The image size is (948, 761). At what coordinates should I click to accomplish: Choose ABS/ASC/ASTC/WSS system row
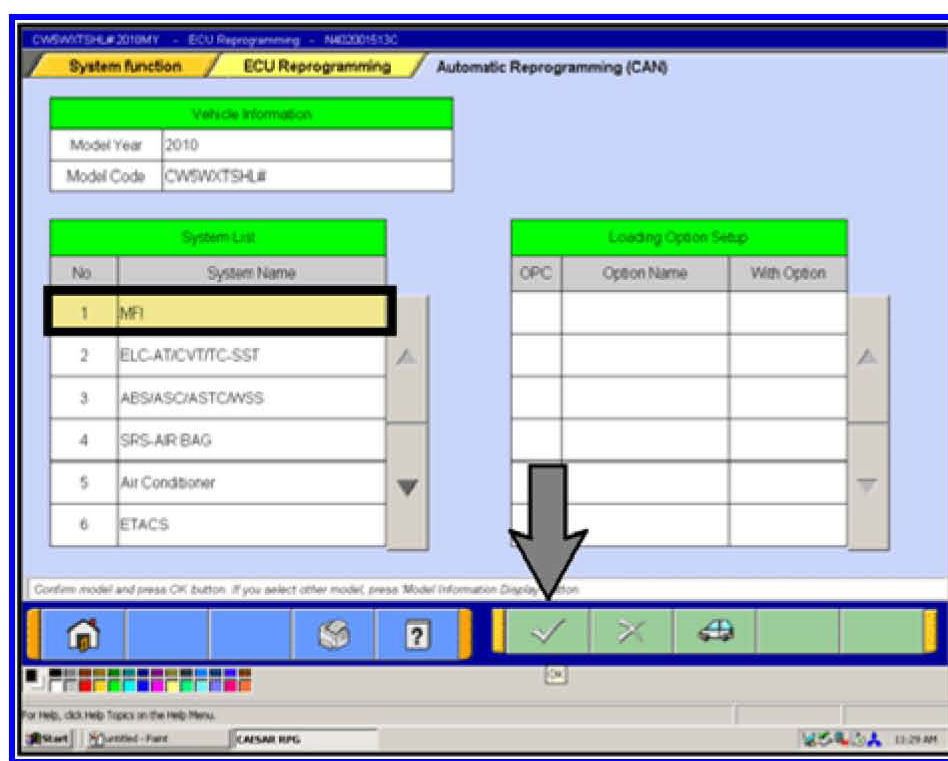click(250, 398)
